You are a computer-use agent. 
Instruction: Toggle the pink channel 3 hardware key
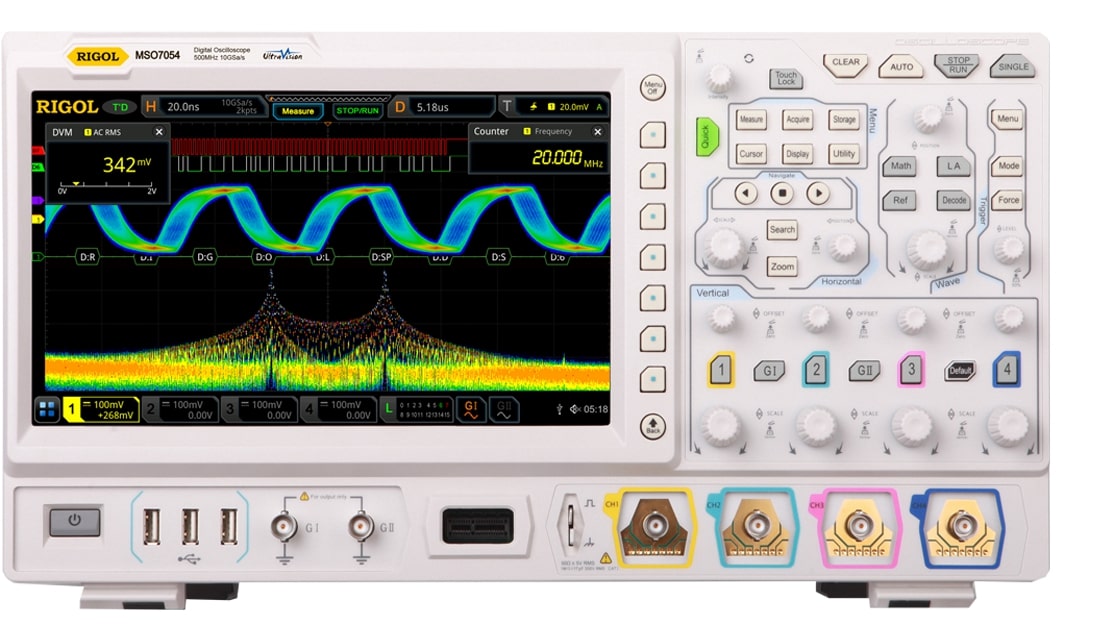tap(911, 370)
